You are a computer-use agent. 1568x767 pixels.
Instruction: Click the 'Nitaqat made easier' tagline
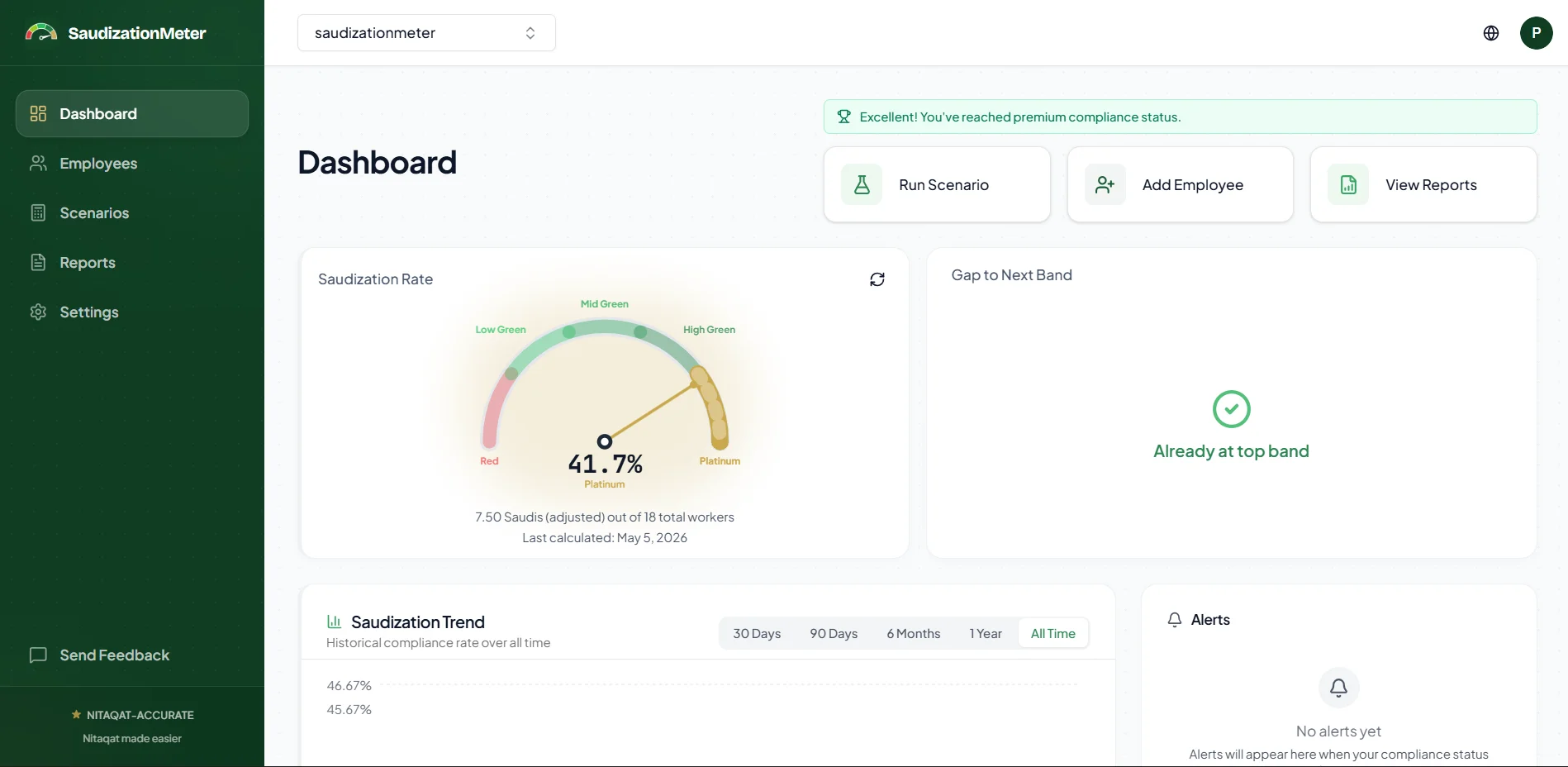(132, 739)
